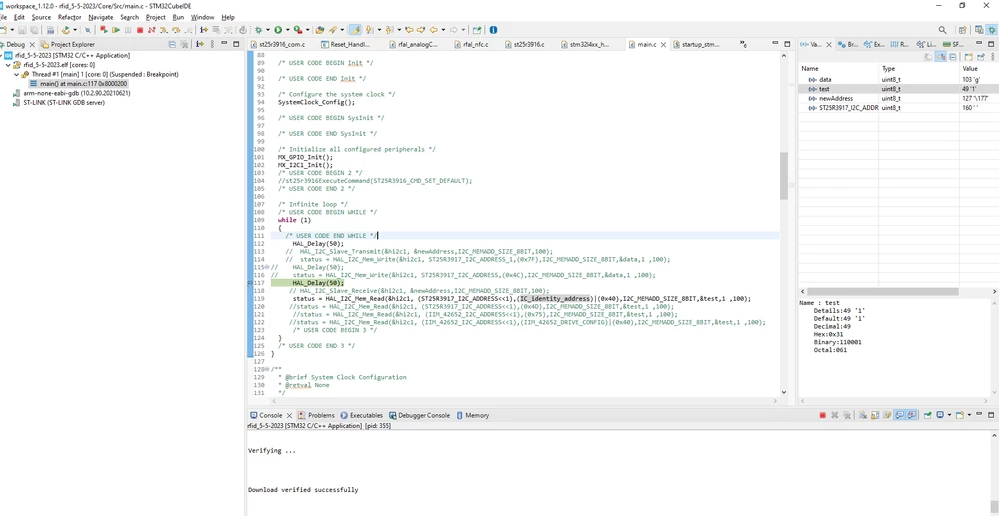Click the red Terminate icon in the Console toolbar
The width and height of the screenshot is (999, 516).
823,415
